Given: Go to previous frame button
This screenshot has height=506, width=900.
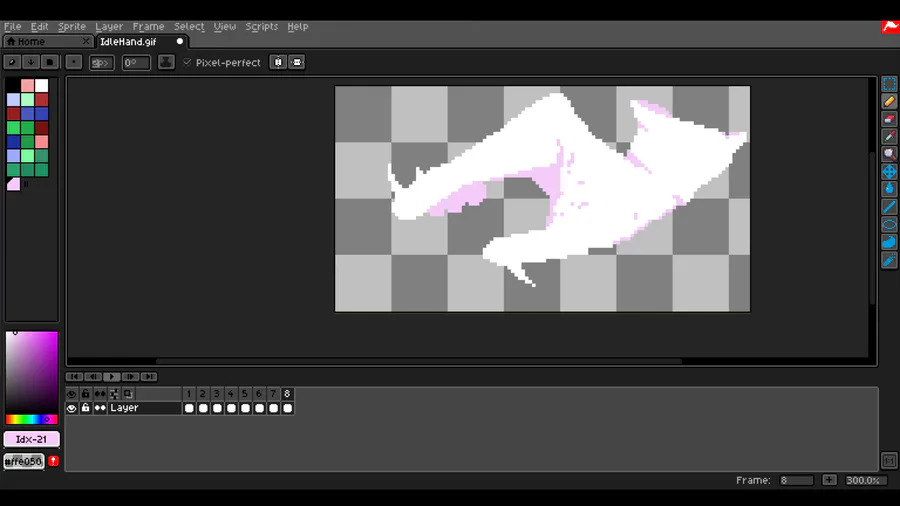Looking at the screenshot, I should point(93,376).
